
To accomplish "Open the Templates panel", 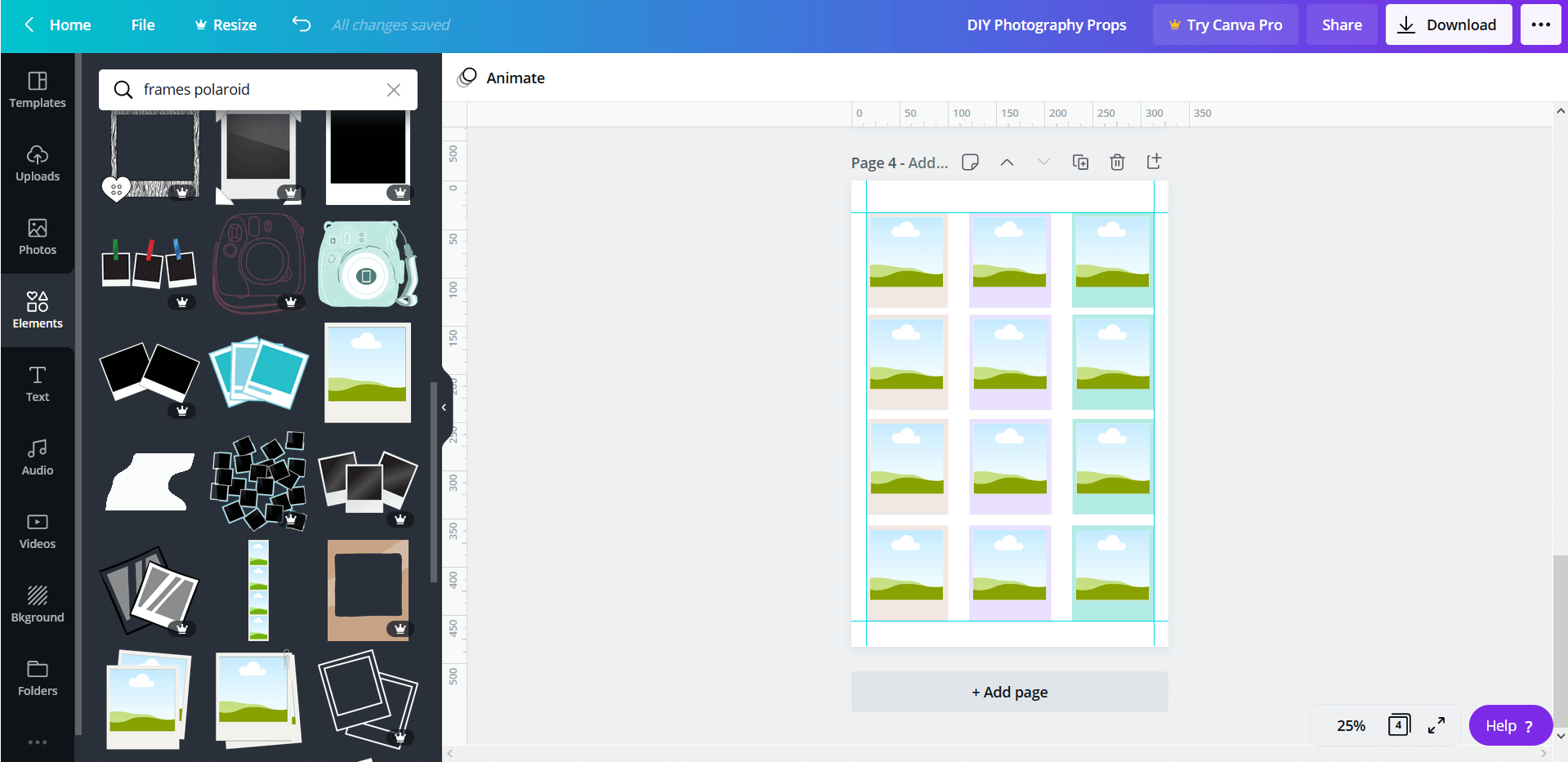I will 38,90.
